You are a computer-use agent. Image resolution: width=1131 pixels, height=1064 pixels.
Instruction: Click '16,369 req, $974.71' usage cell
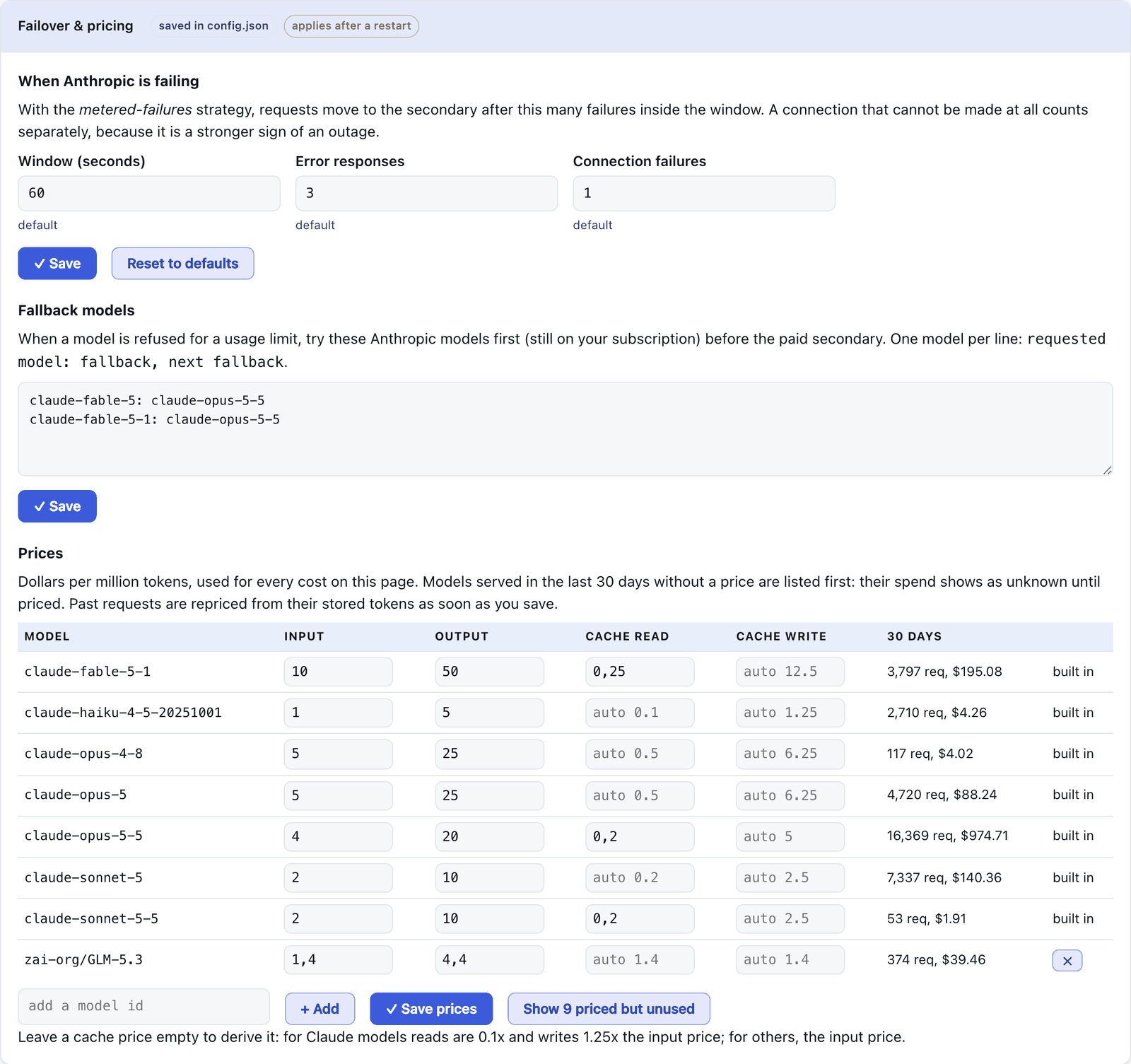click(948, 836)
